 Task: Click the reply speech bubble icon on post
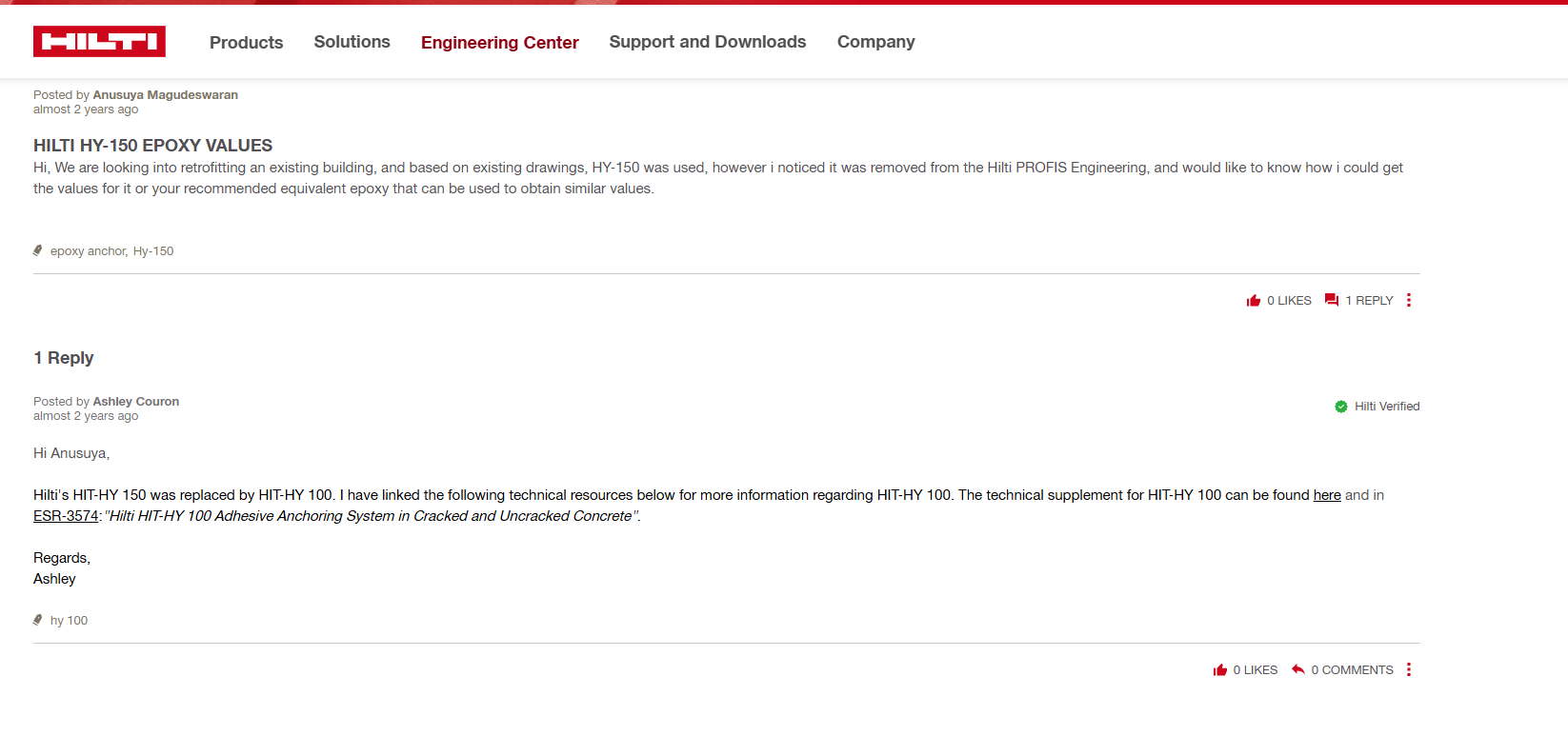coord(1332,301)
